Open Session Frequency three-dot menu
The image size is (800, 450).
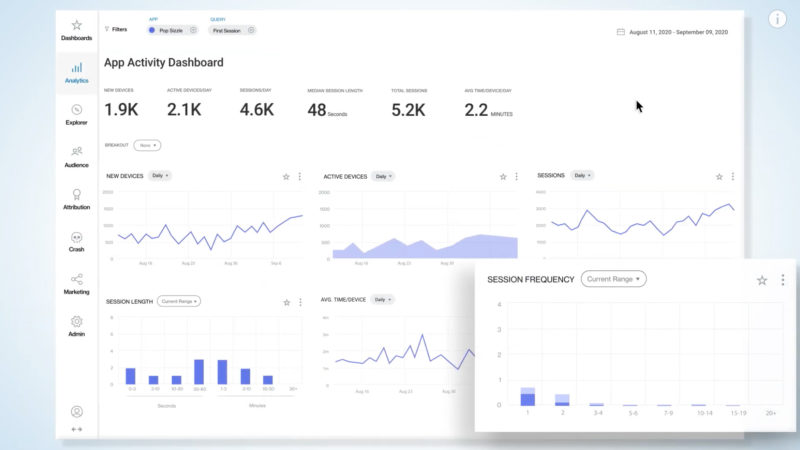tap(783, 280)
